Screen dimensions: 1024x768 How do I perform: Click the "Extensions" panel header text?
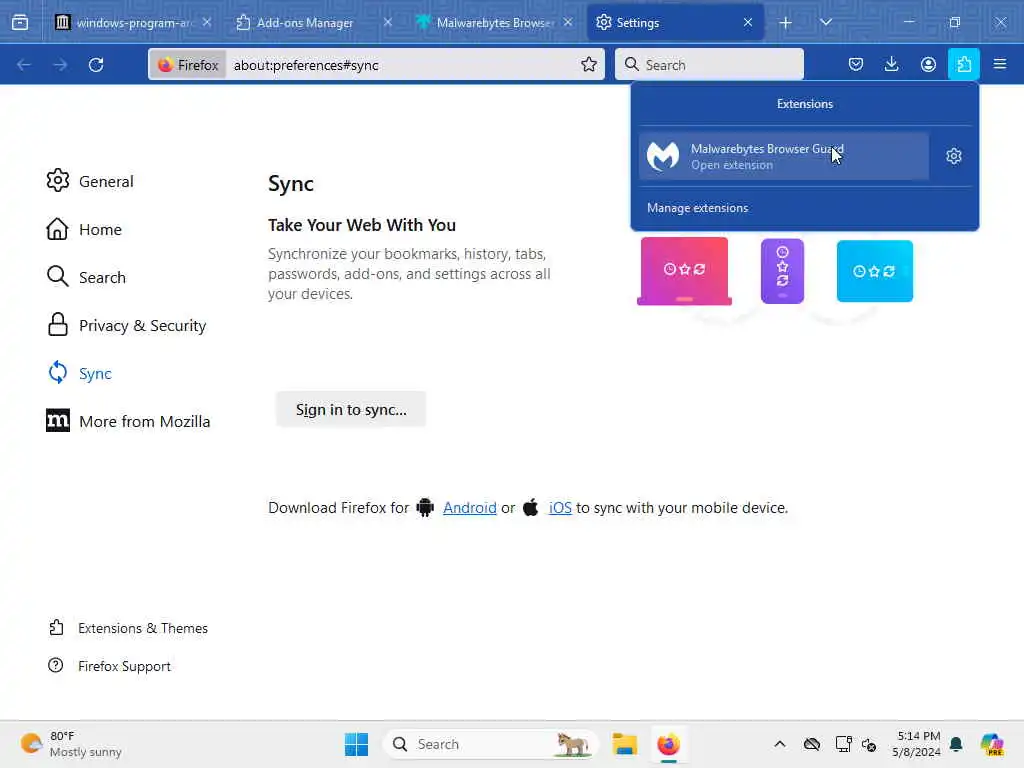tap(805, 104)
